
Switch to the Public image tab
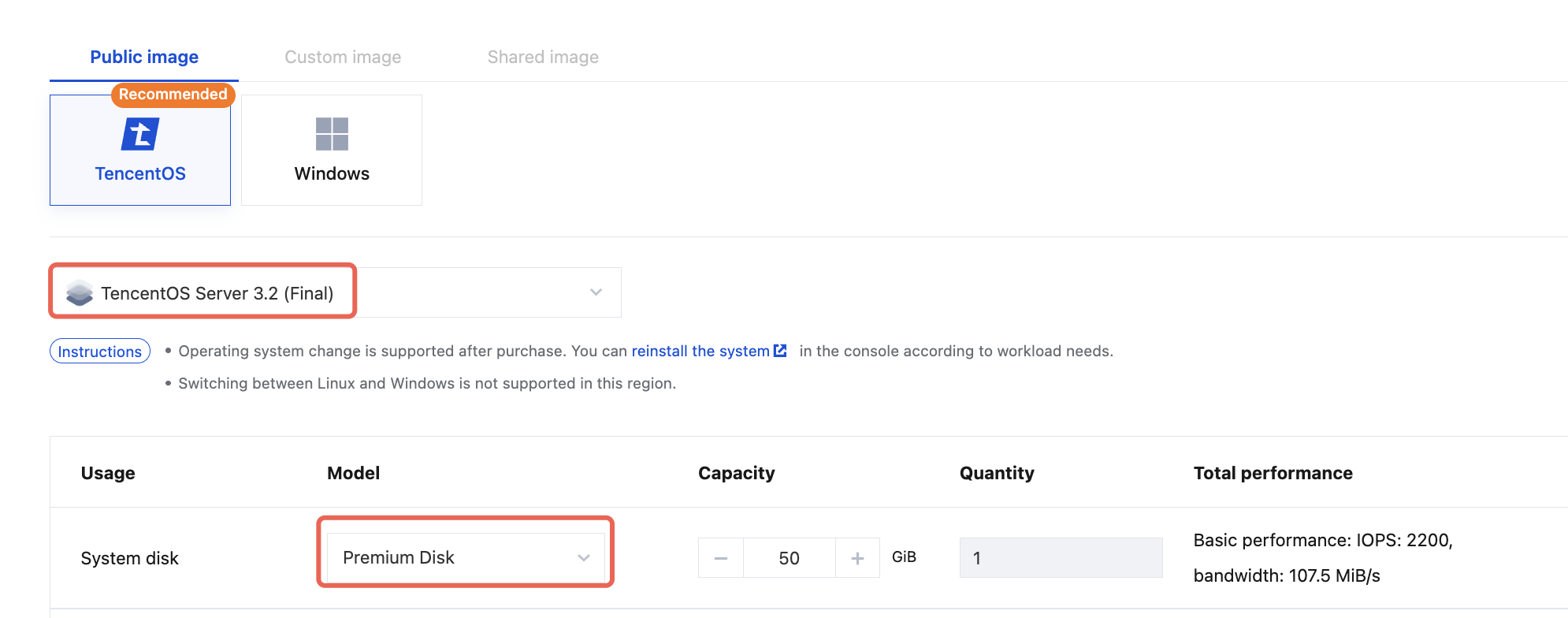tap(144, 57)
